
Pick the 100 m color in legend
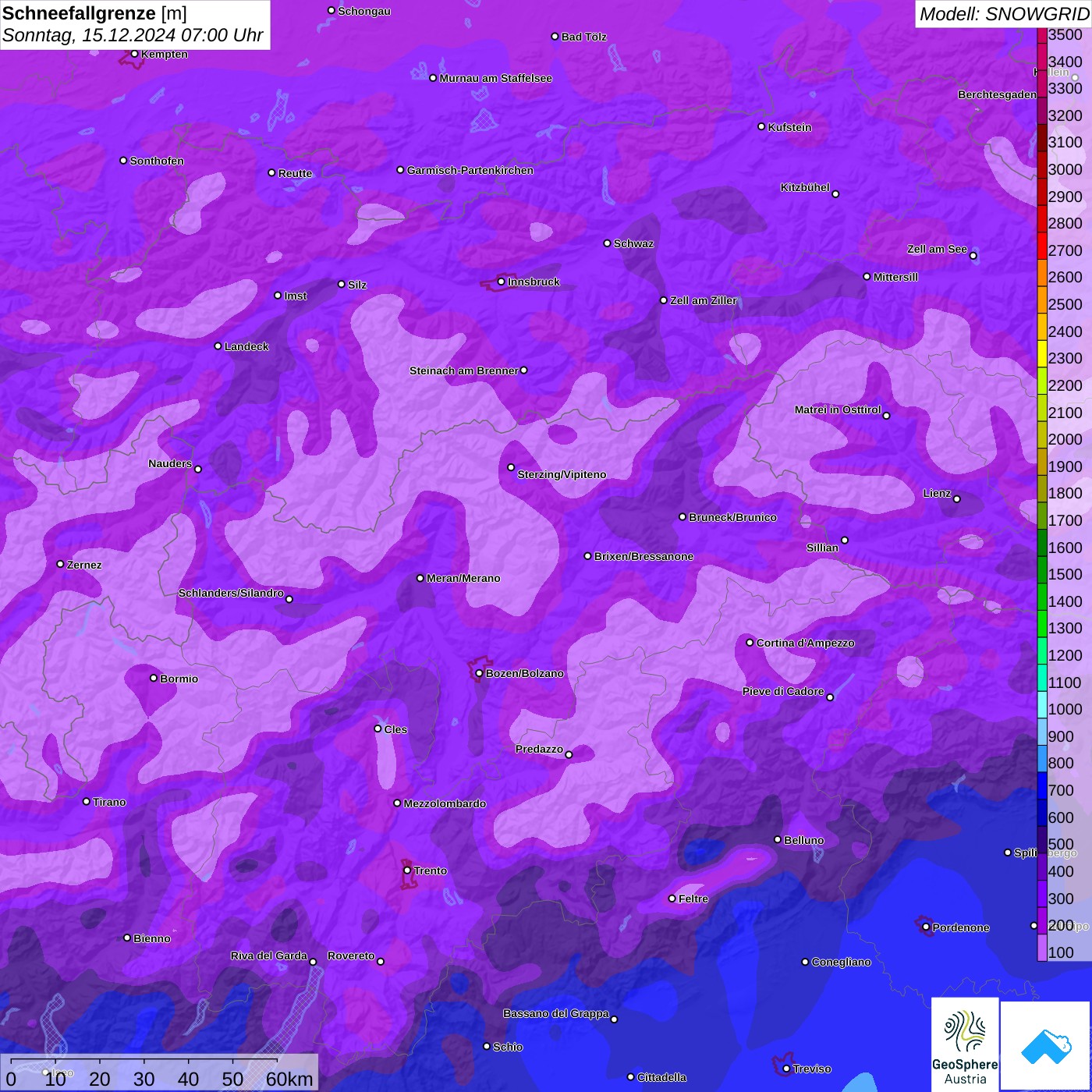click(1042, 952)
